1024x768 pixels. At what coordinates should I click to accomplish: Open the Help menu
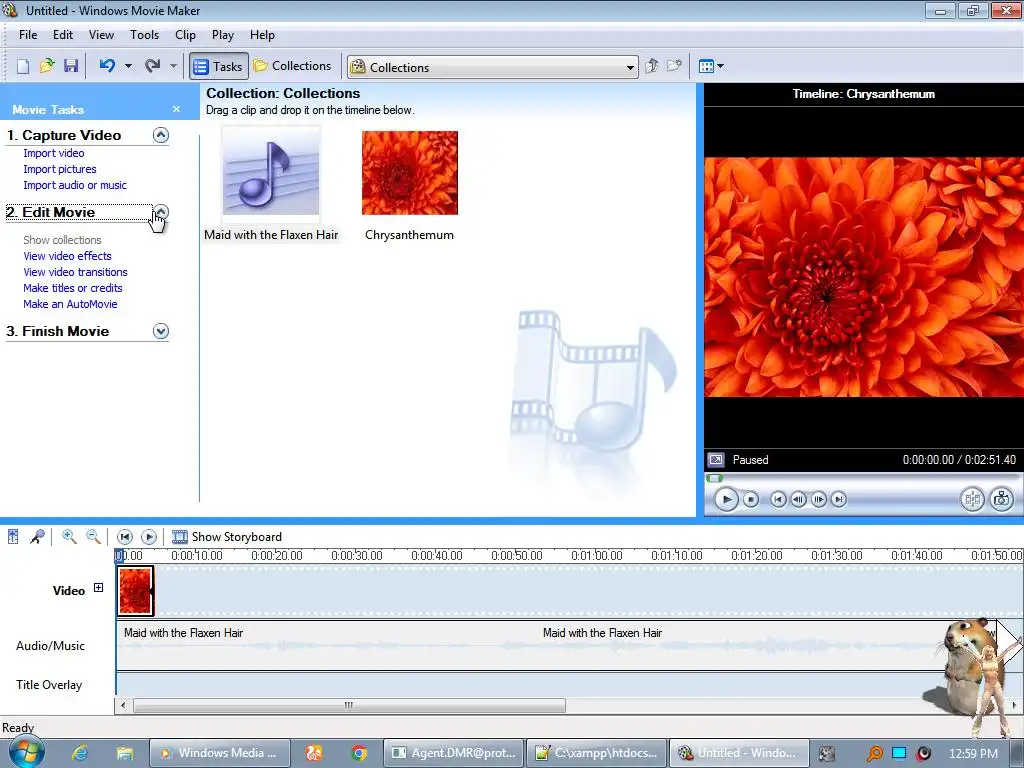(x=263, y=35)
